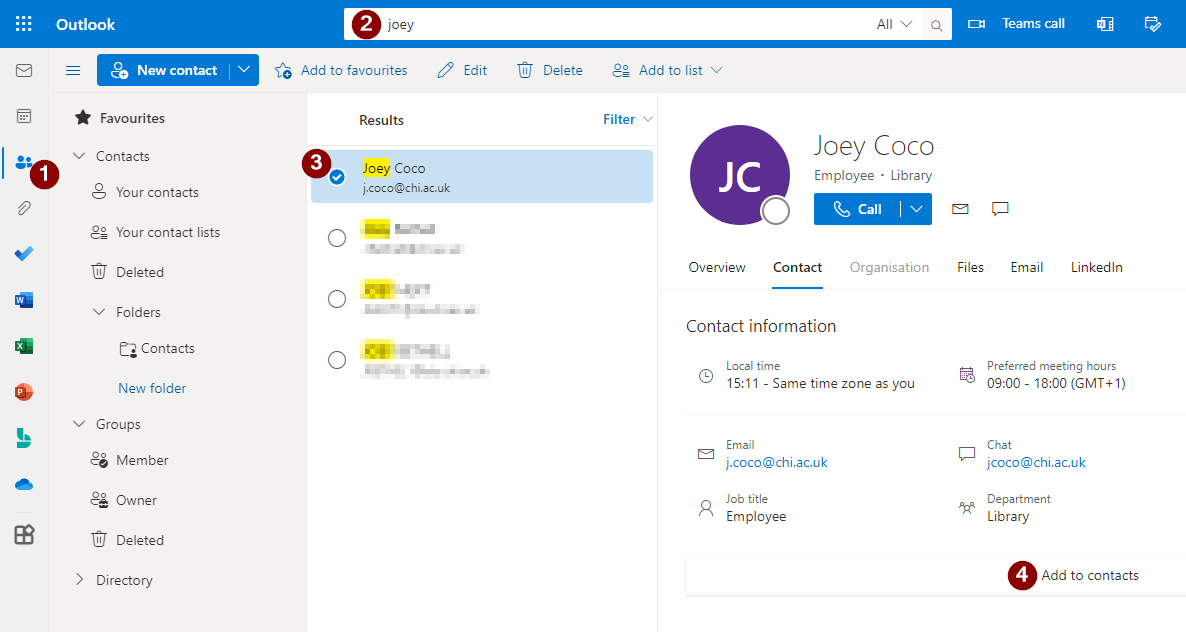Switch to the Contact tab
Screen dimensions: 1186x632
coord(797,268)
